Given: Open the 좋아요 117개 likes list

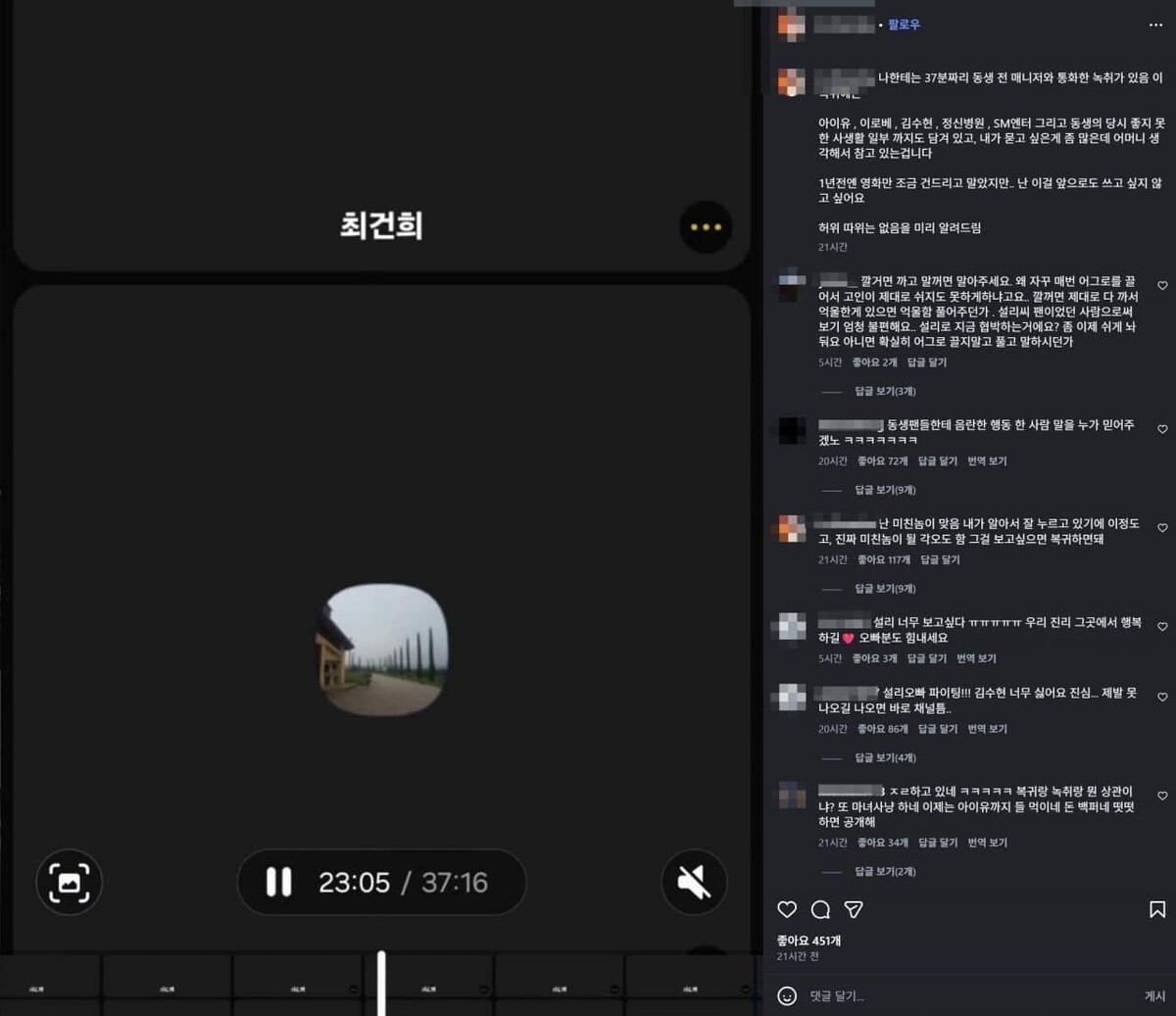Looking at the screenshot, I should (884, 559).
